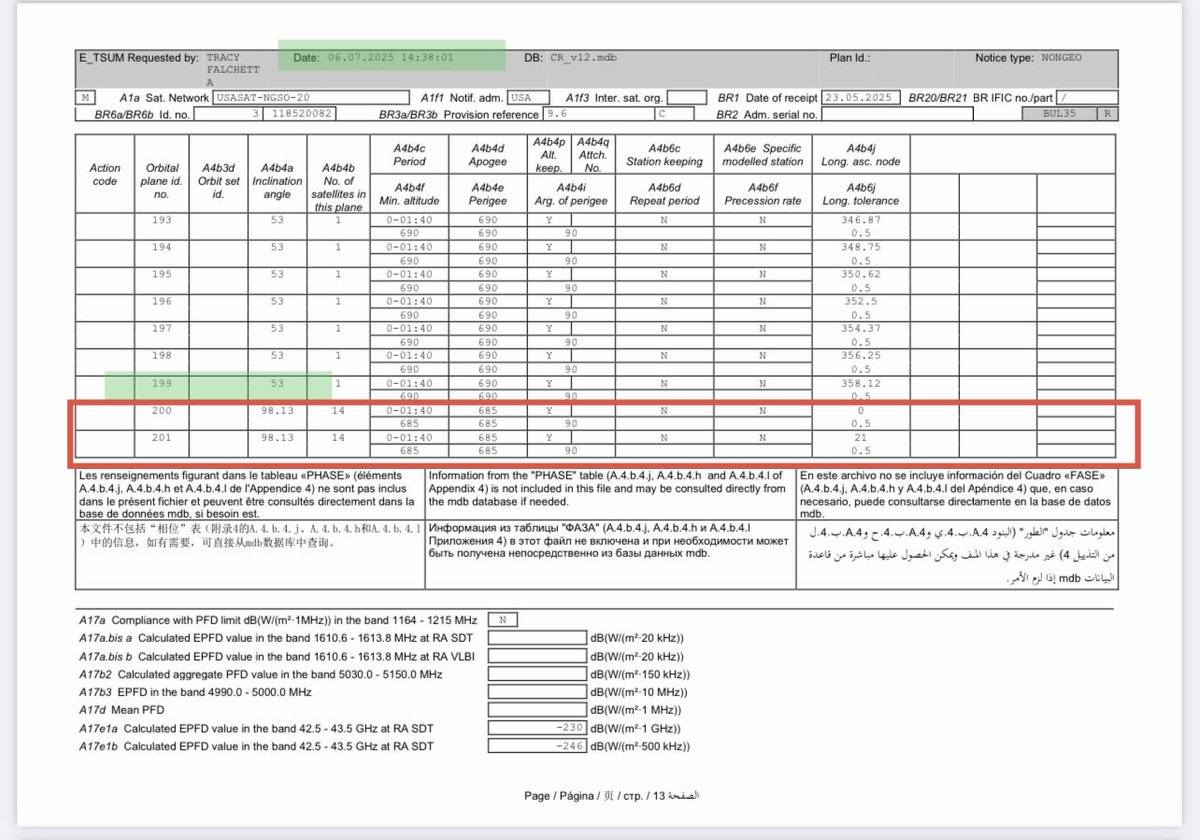
Task: Click the A17b2 aggregate PFD value field
Action: pos(538,674)
